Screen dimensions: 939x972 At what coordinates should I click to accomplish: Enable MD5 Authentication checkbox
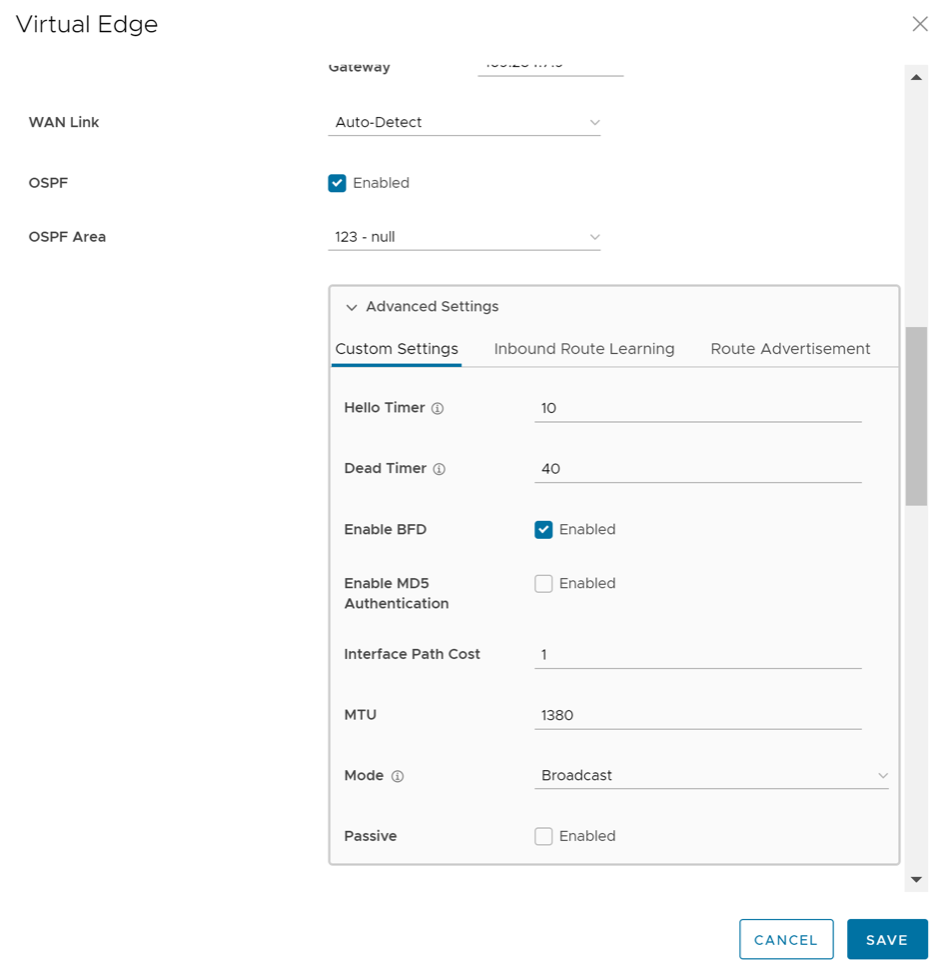[544, 584]
